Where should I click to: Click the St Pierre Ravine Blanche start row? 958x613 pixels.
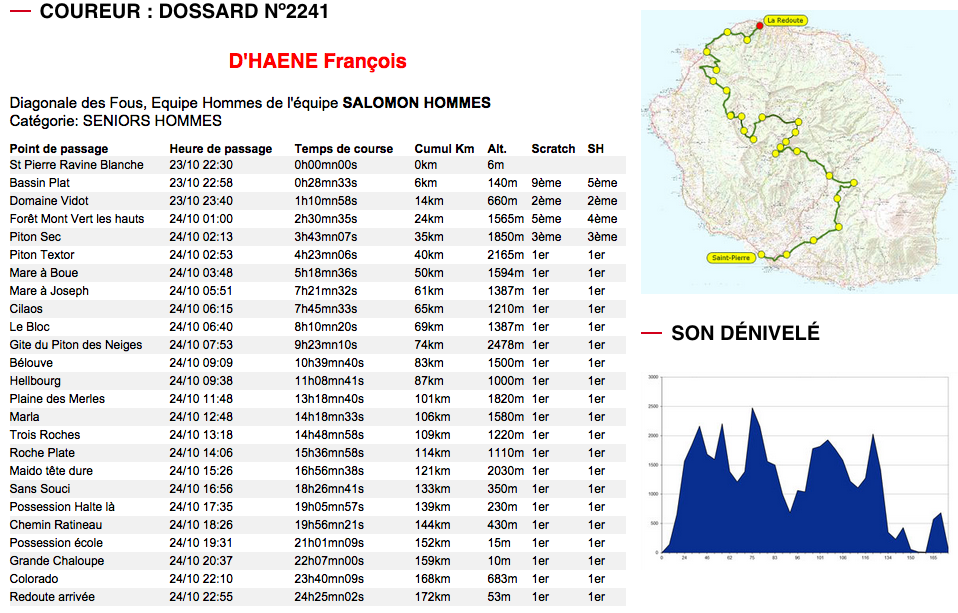click(76, 165)
